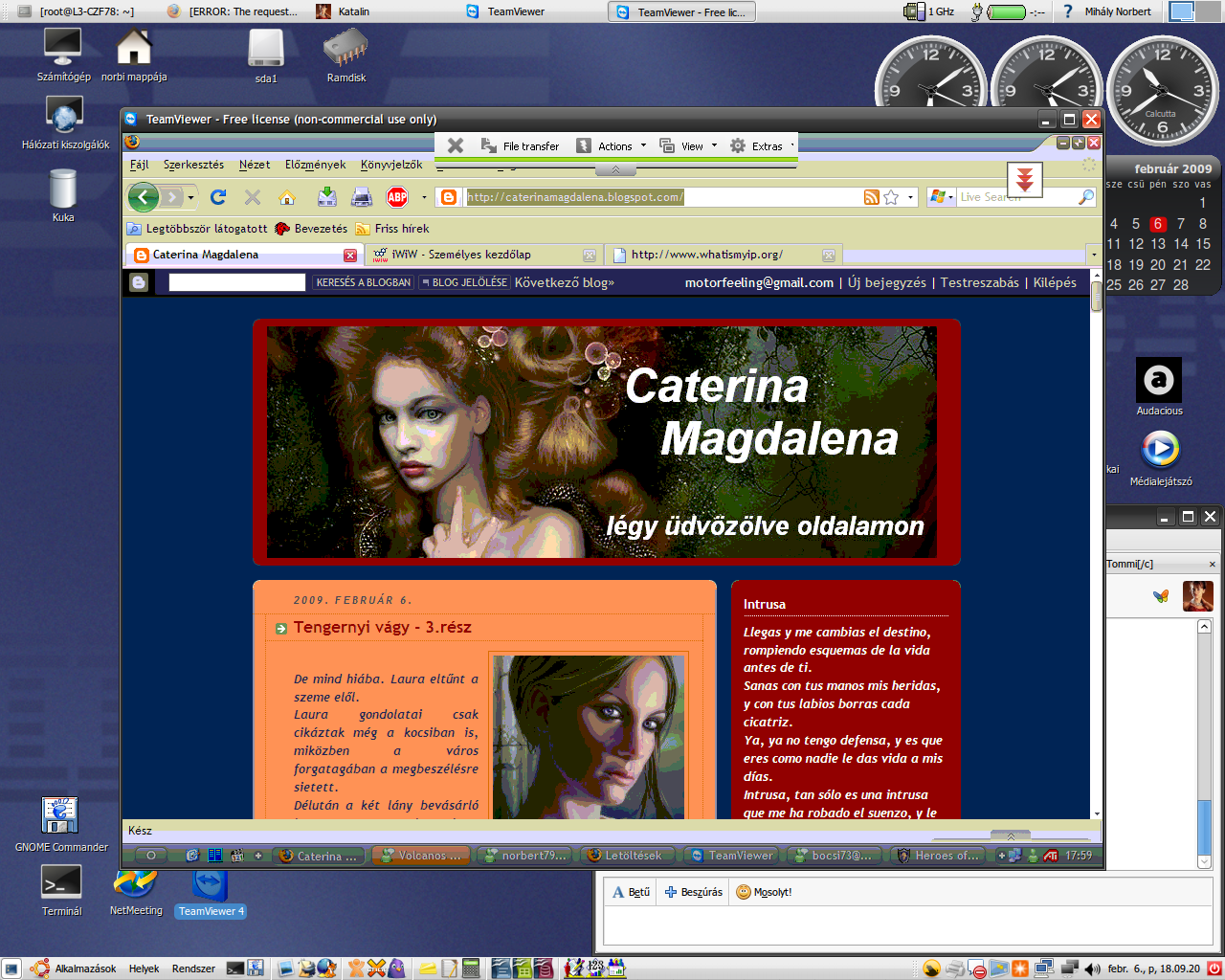Open the Legtöbbször látogatott bookmark folder
The image size is (1225, 980).
tap(197, 229)
